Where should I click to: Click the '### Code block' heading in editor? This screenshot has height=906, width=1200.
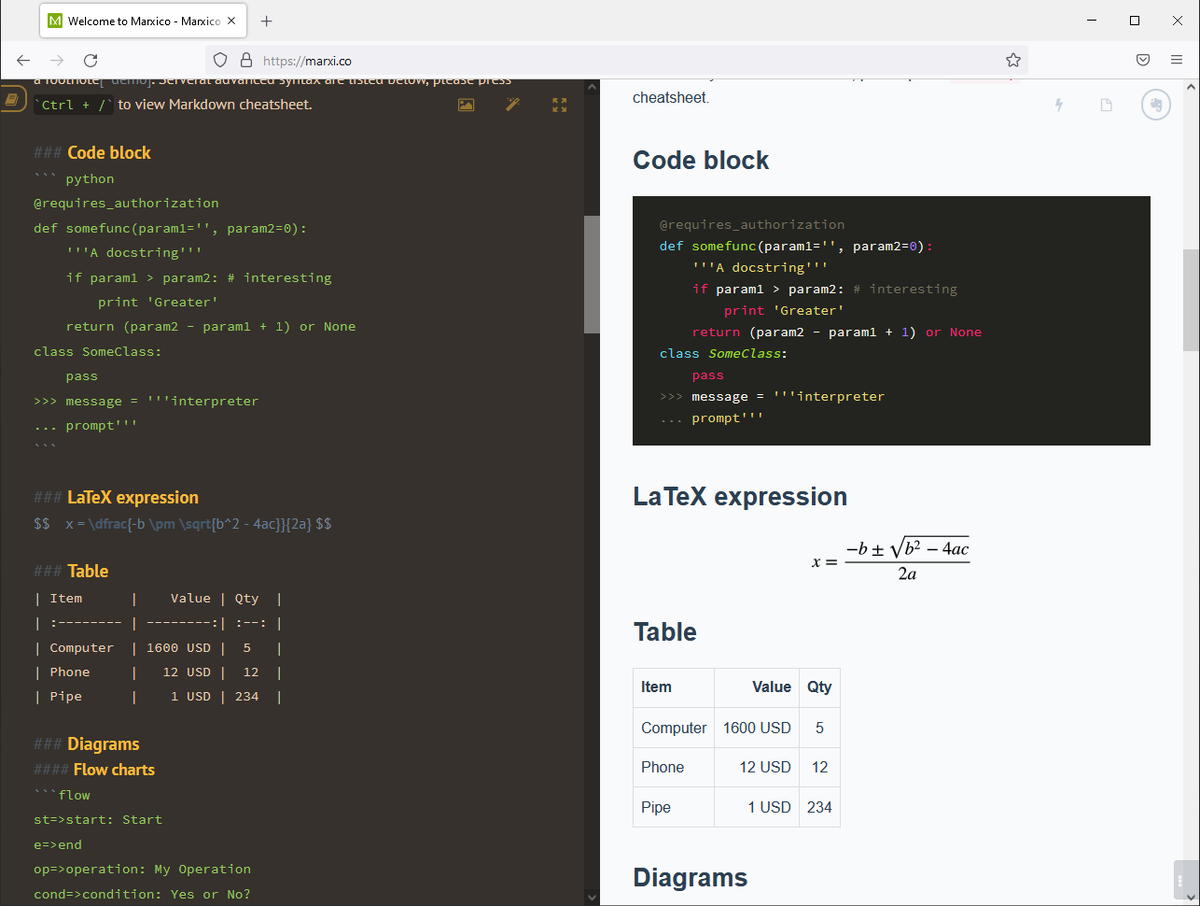coord(92,153)
